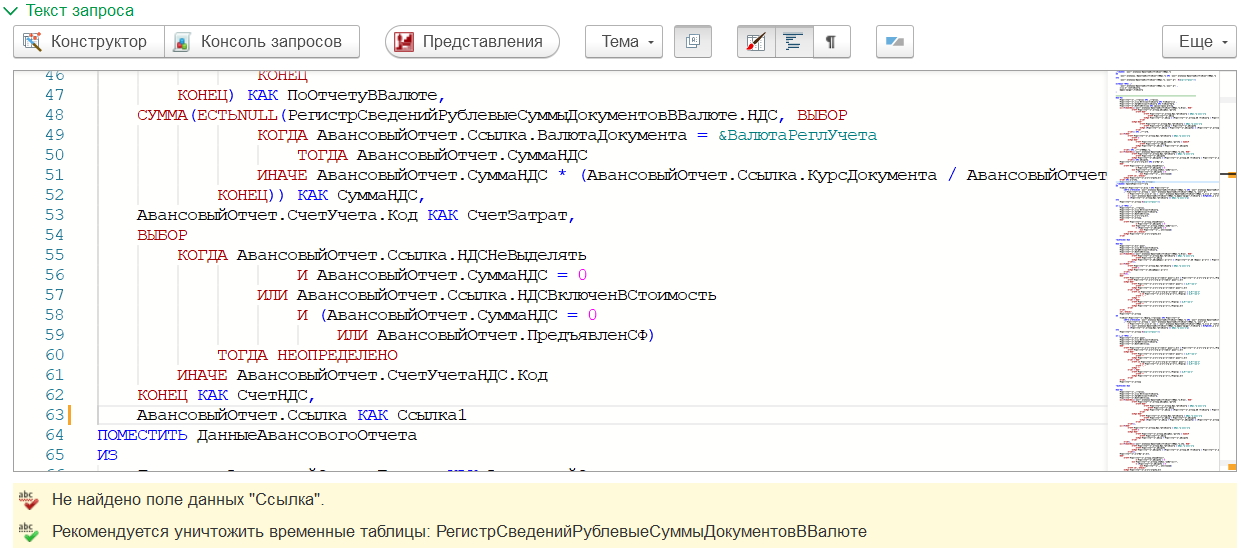Screen dimensions: 1241x551
Task: Click the Консоль запросов chart icon
Action: click(x=182, y=42)
